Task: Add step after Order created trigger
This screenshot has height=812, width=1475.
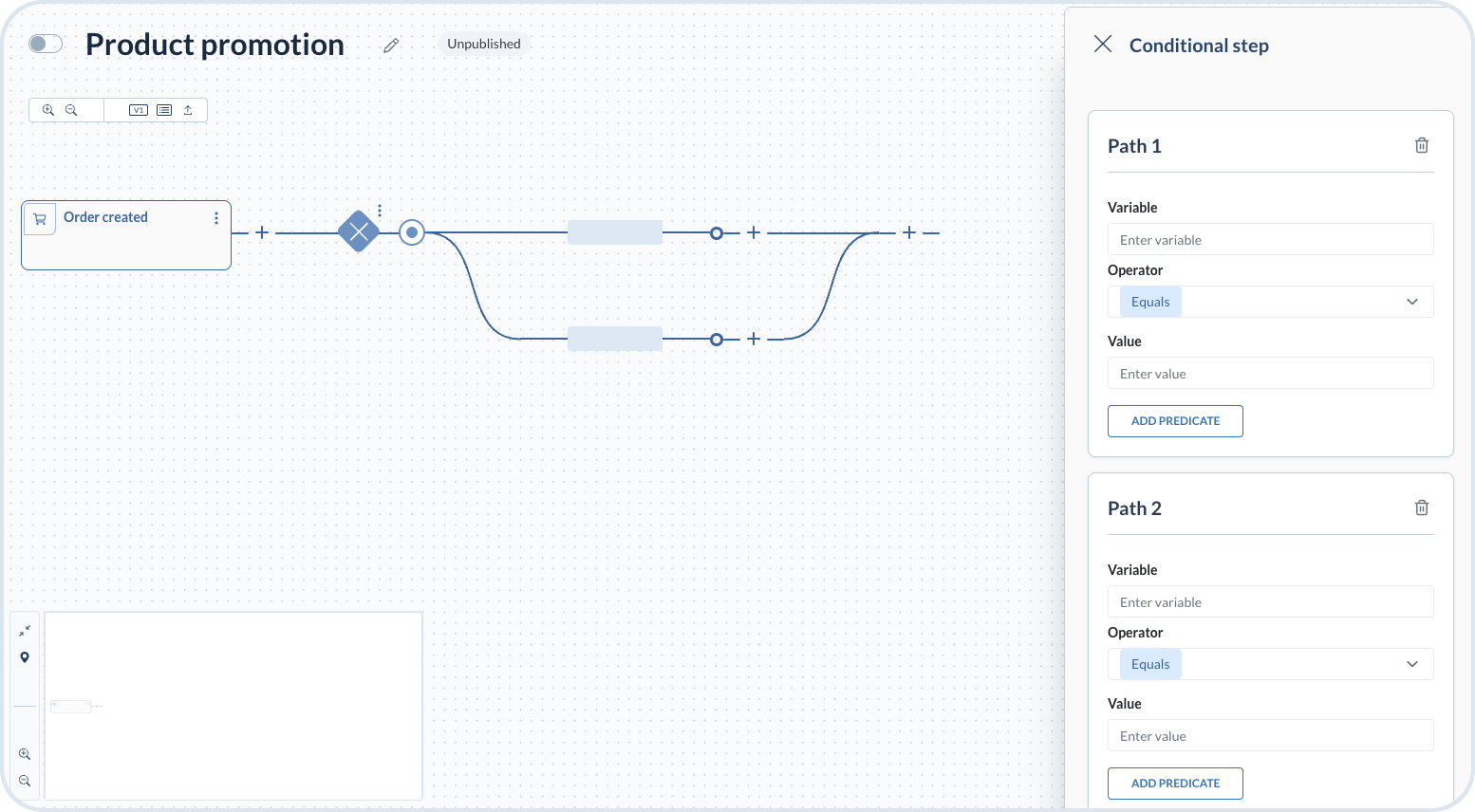Action: (262, 232)
